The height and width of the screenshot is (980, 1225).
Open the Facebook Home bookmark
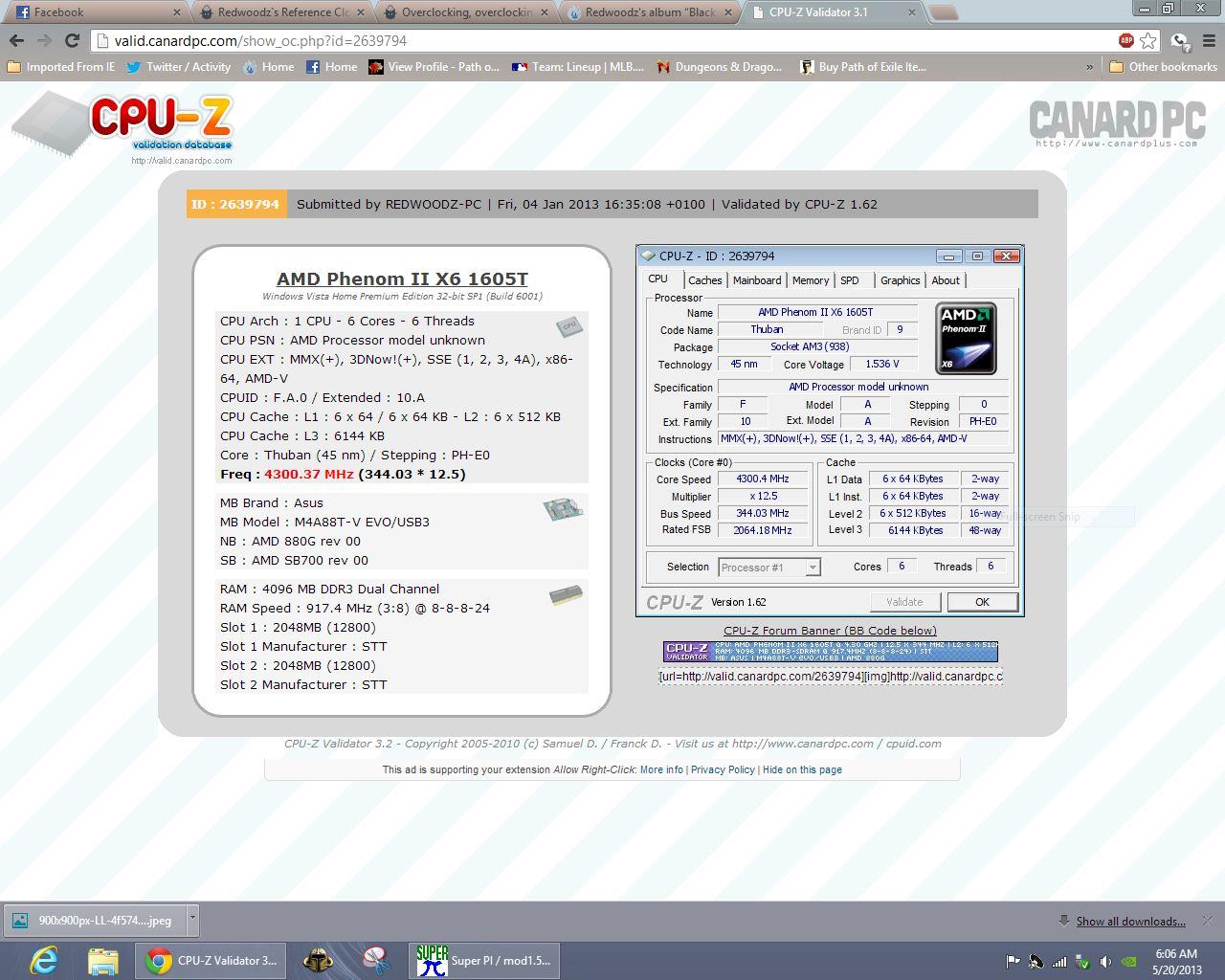(331, 67)
